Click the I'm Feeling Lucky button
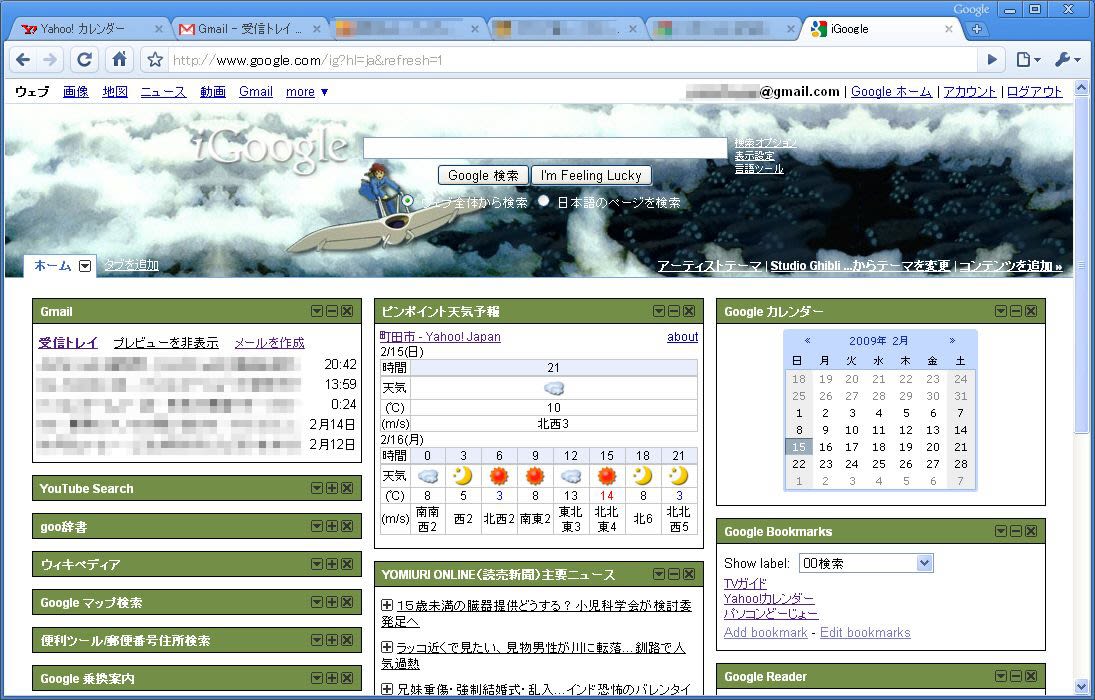 [591, 175]
